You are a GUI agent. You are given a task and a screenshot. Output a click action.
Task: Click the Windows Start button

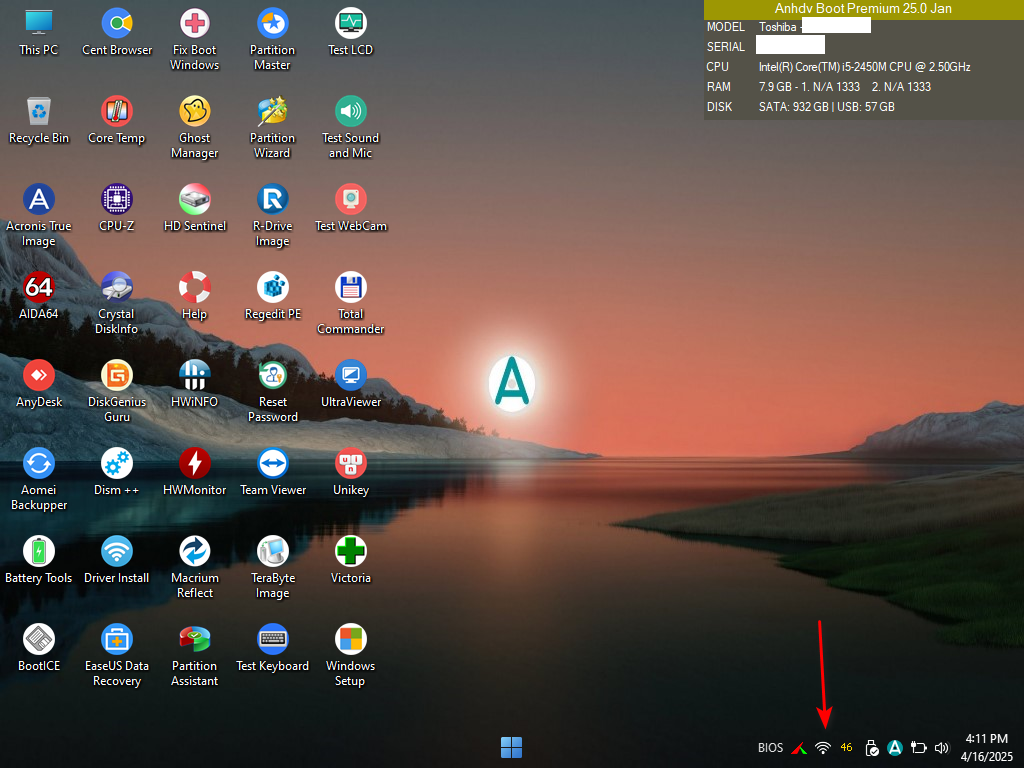coord(511,747)
